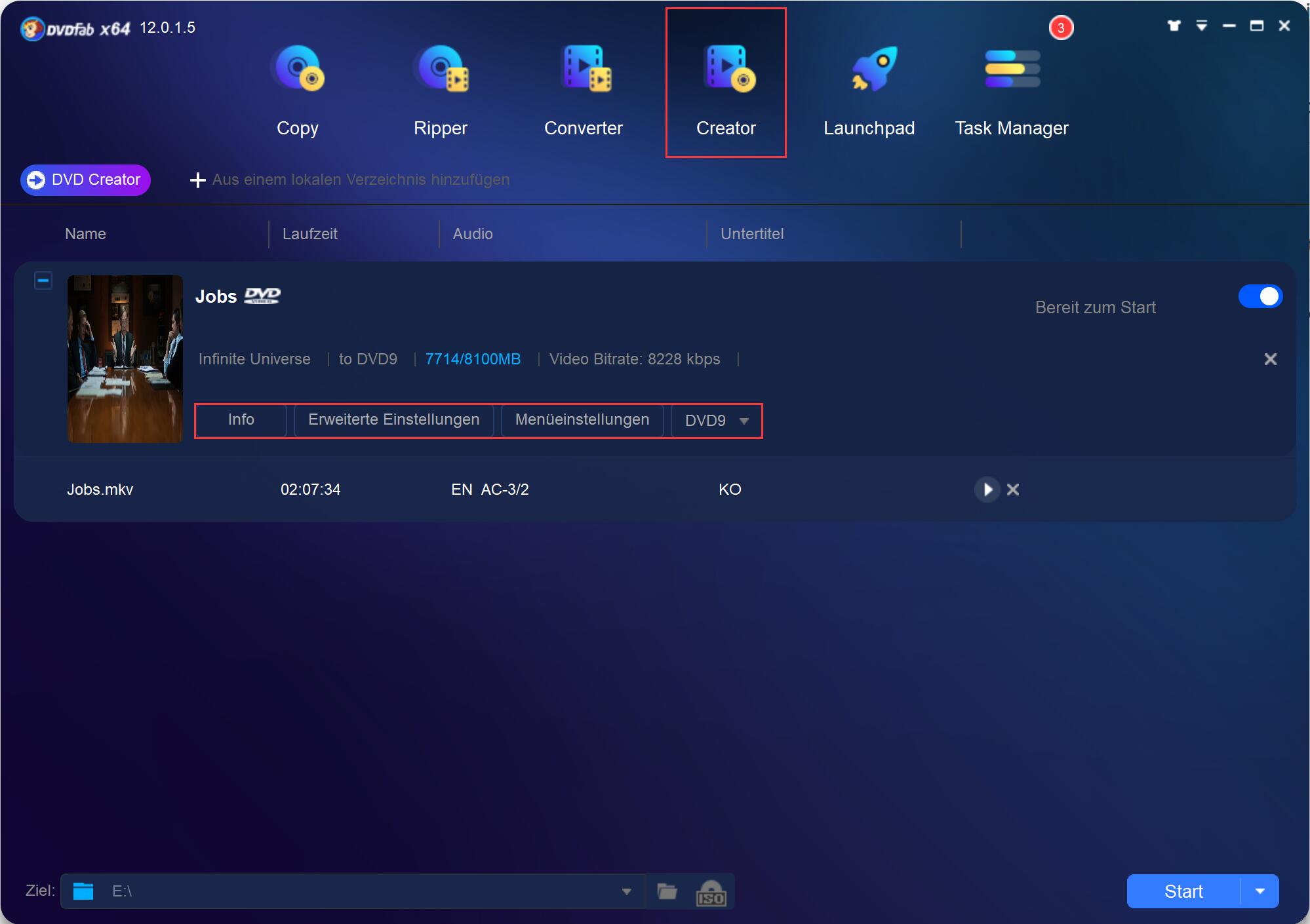Click Jobs.mkv file name

click(100, 490)
